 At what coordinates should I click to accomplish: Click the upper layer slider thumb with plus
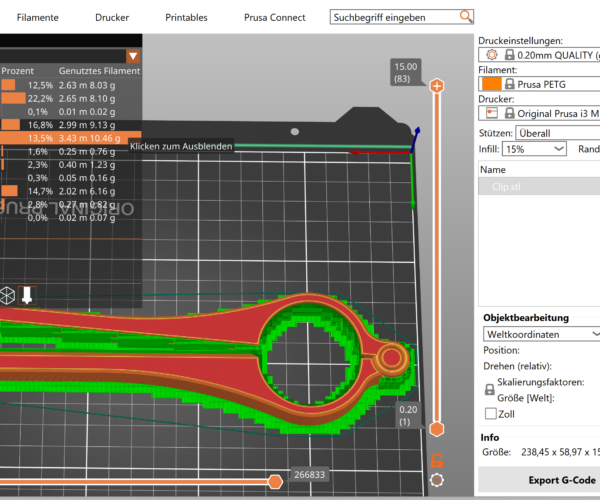437,86
